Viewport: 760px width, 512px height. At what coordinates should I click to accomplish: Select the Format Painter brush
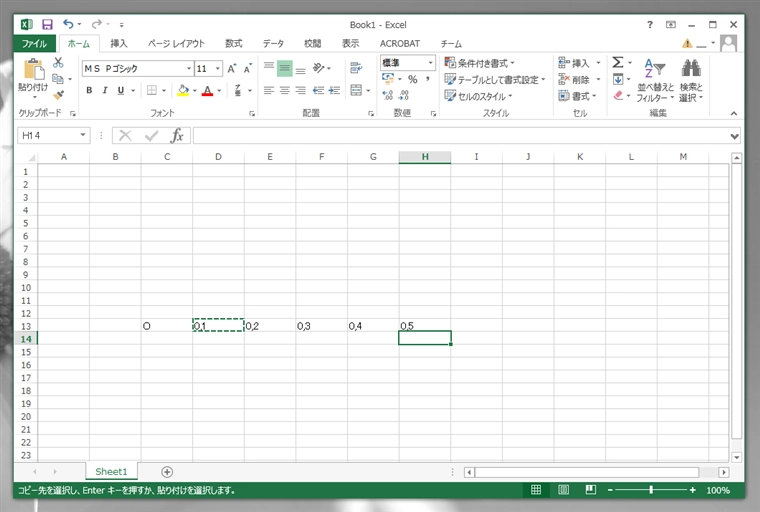pos(59,95)
